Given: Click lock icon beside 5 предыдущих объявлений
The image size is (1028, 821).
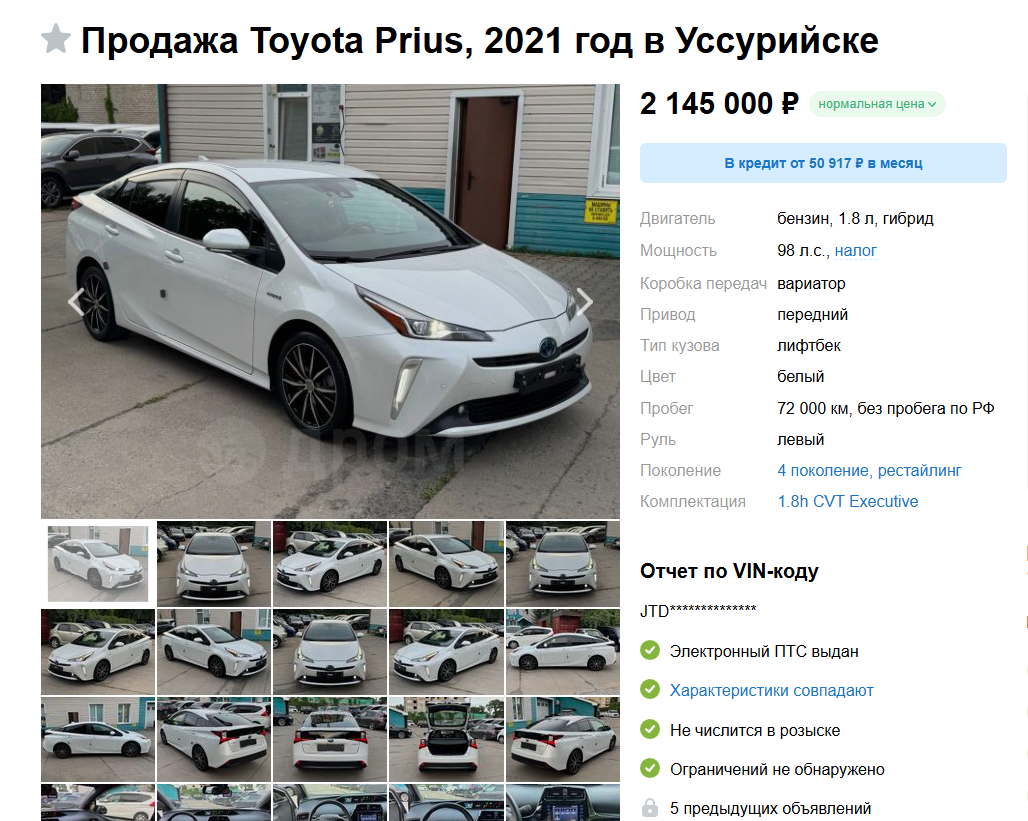Looking at the screenshot, I should click(x=650, y=808).
